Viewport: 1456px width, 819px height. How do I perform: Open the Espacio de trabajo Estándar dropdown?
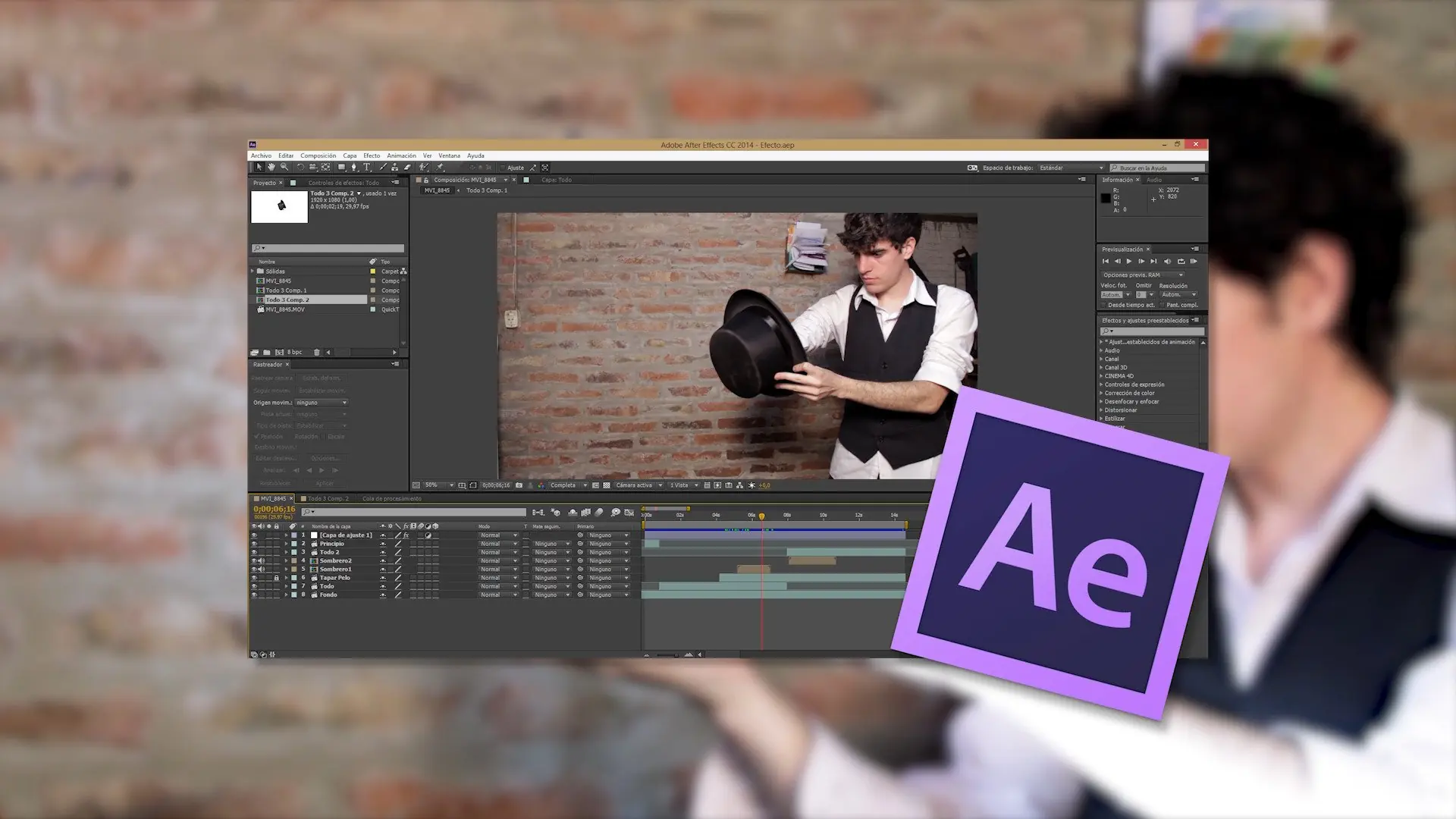pyautogui.click(x=1071, y=168)
